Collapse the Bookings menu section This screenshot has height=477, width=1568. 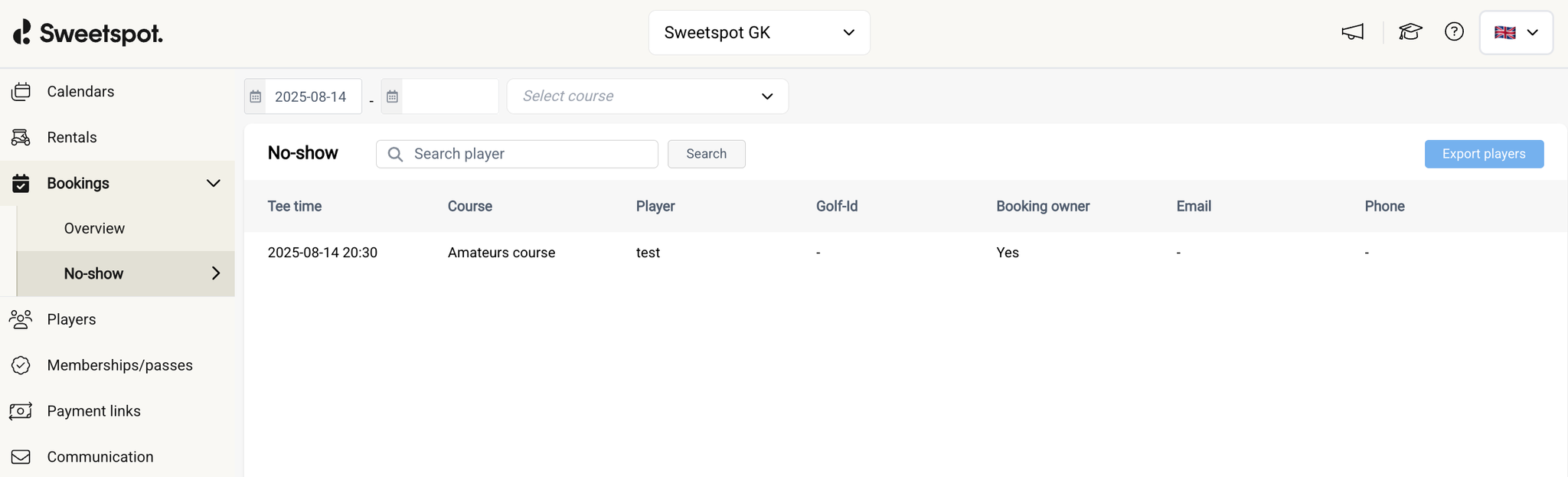point(213,183)
